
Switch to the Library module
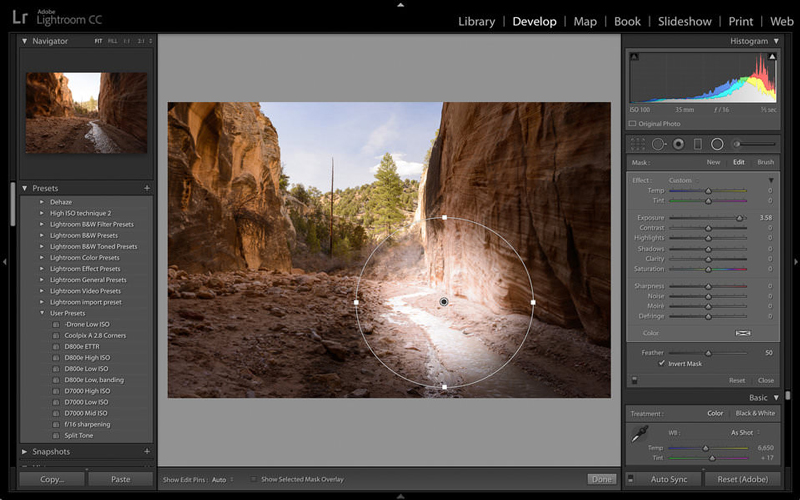pyautogui.click(x=476, y=21)
